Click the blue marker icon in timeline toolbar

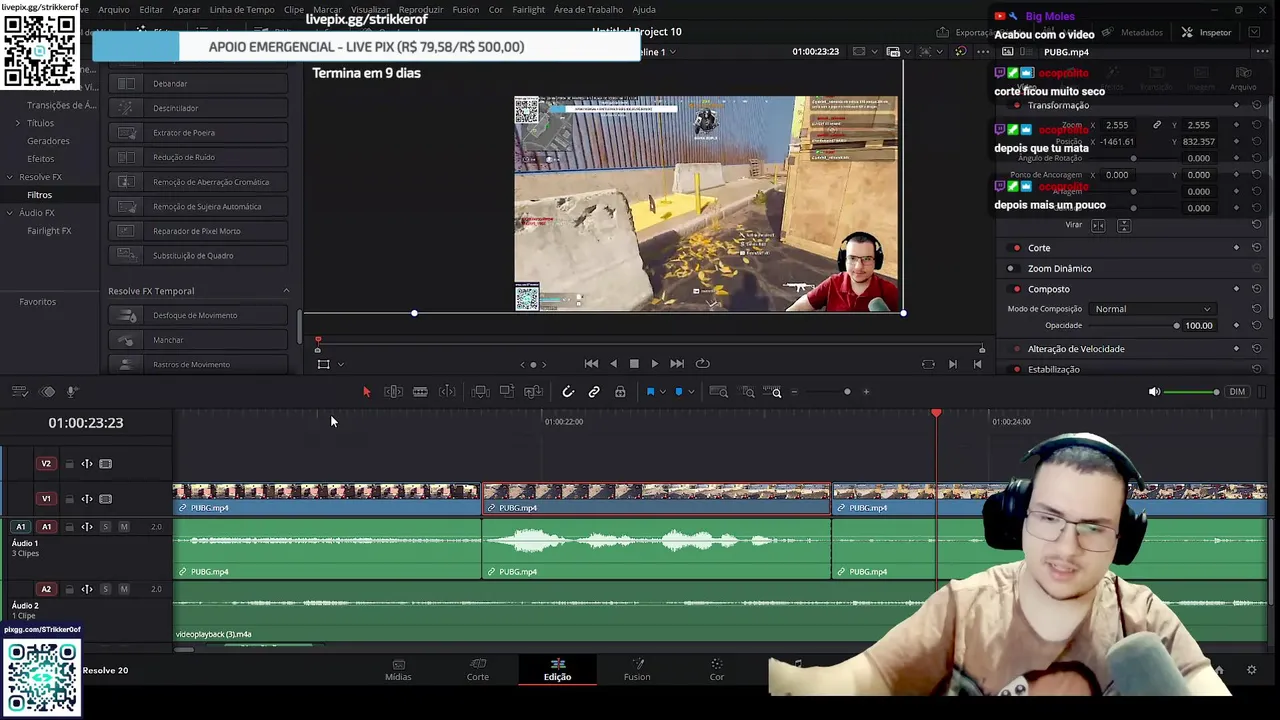(679, 392)
